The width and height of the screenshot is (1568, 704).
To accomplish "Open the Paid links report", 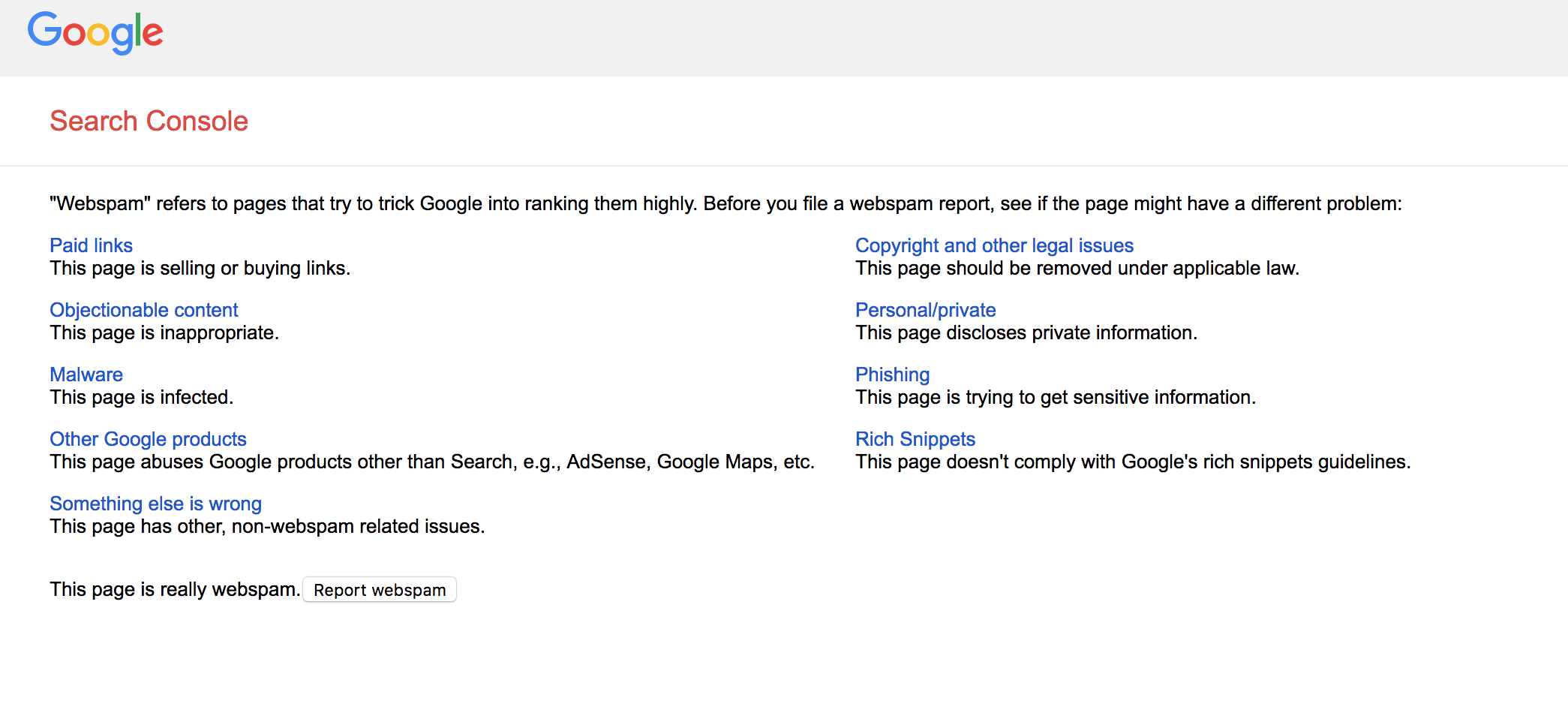I will pyautogui.click(x=91, y=245).
